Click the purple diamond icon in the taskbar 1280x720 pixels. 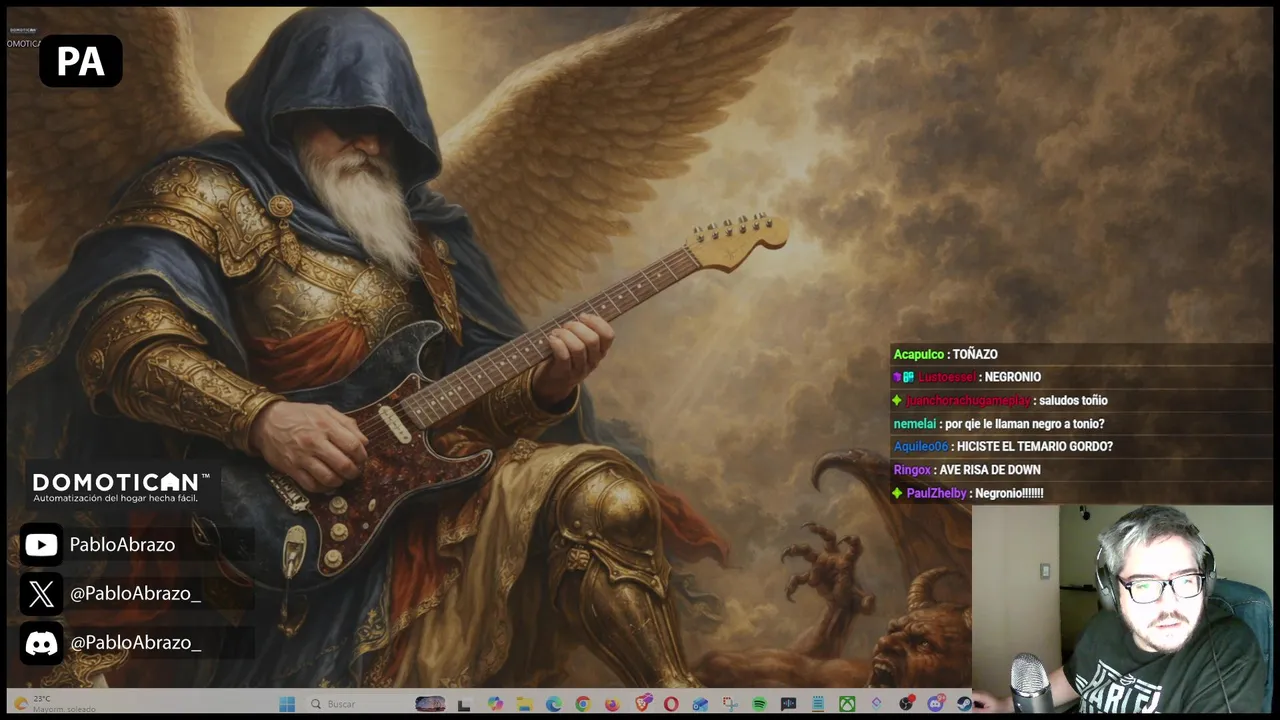point(876,704)
